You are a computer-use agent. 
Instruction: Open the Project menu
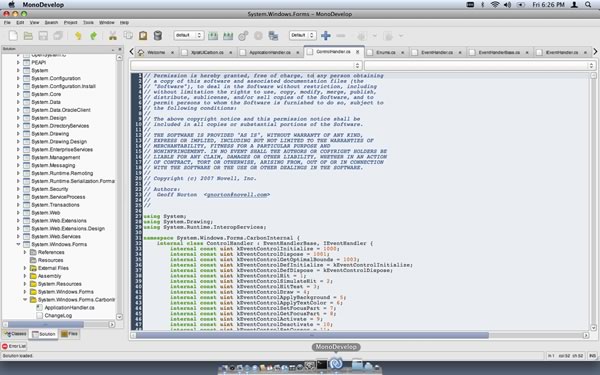pos(70,23)
